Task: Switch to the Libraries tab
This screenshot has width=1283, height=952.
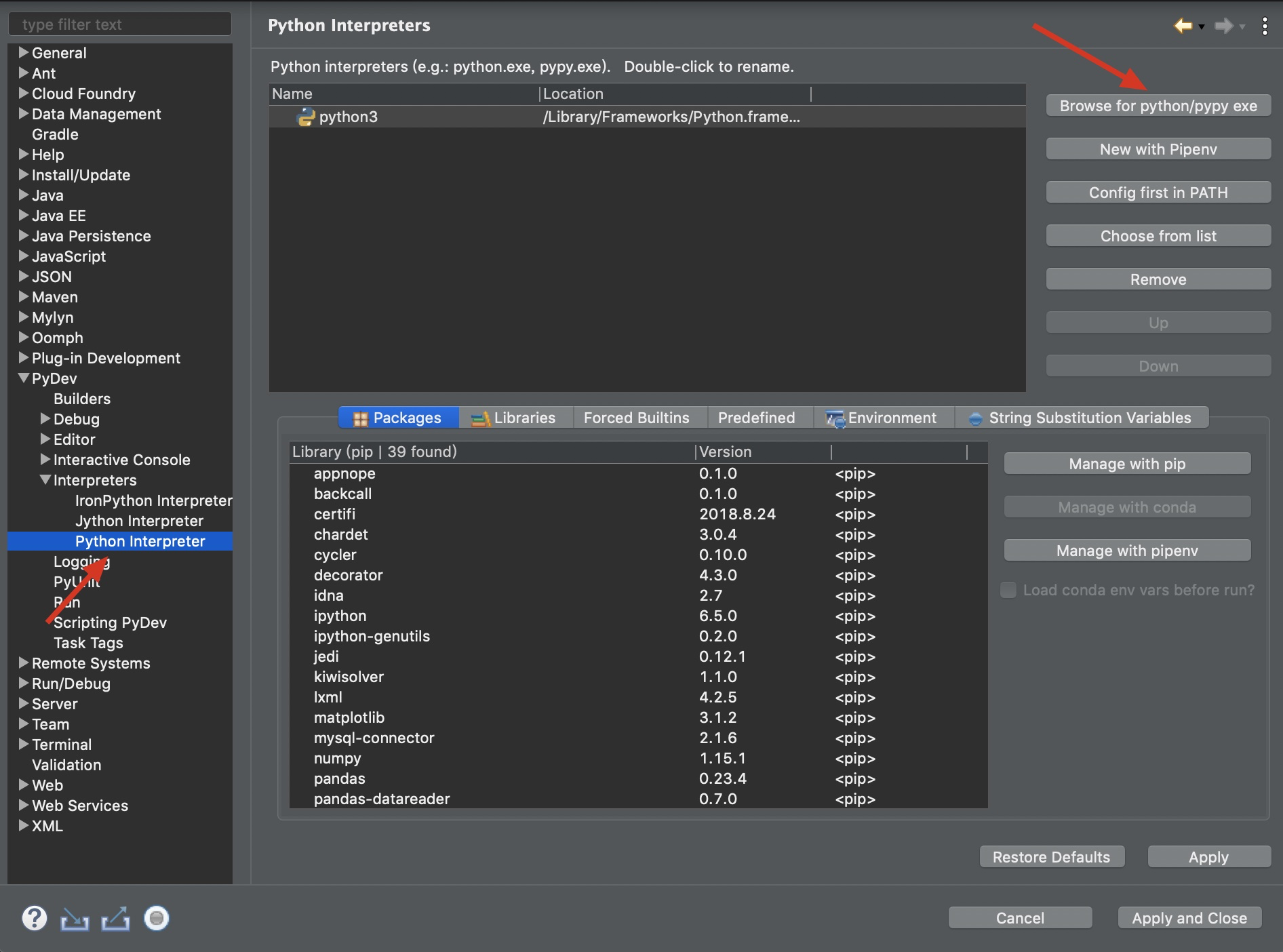Action: (515, 418)
